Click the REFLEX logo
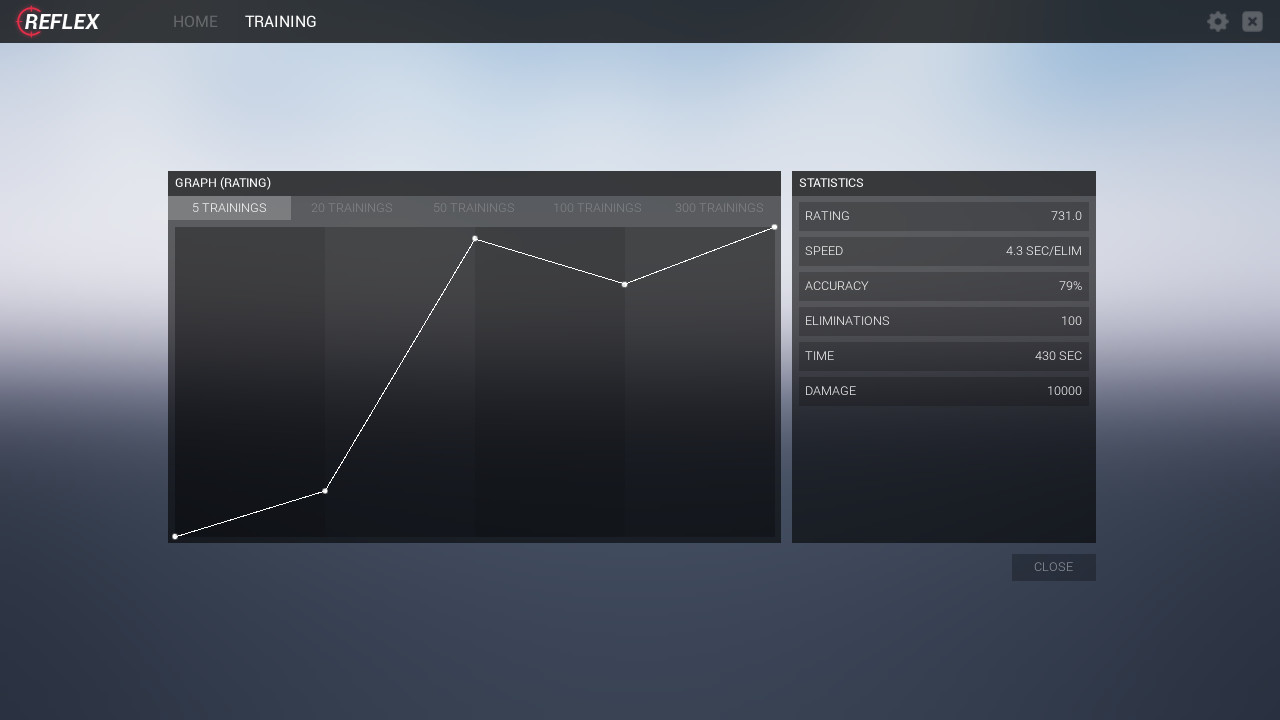Viewport: 1280px width, 720px height. point(57,21)
